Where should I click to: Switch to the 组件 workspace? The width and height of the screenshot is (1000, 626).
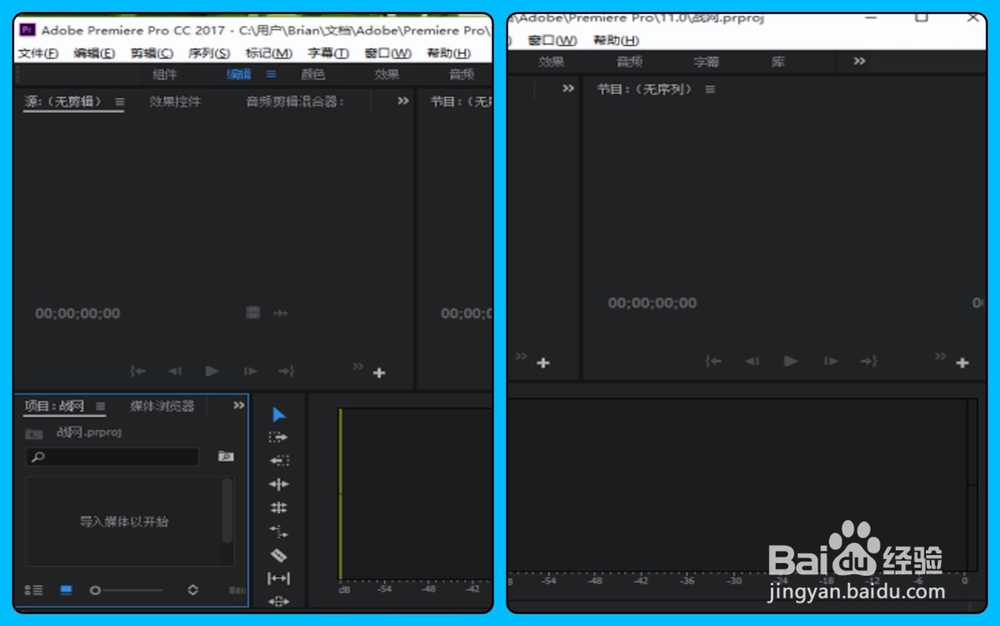click(x=165, y=75)
